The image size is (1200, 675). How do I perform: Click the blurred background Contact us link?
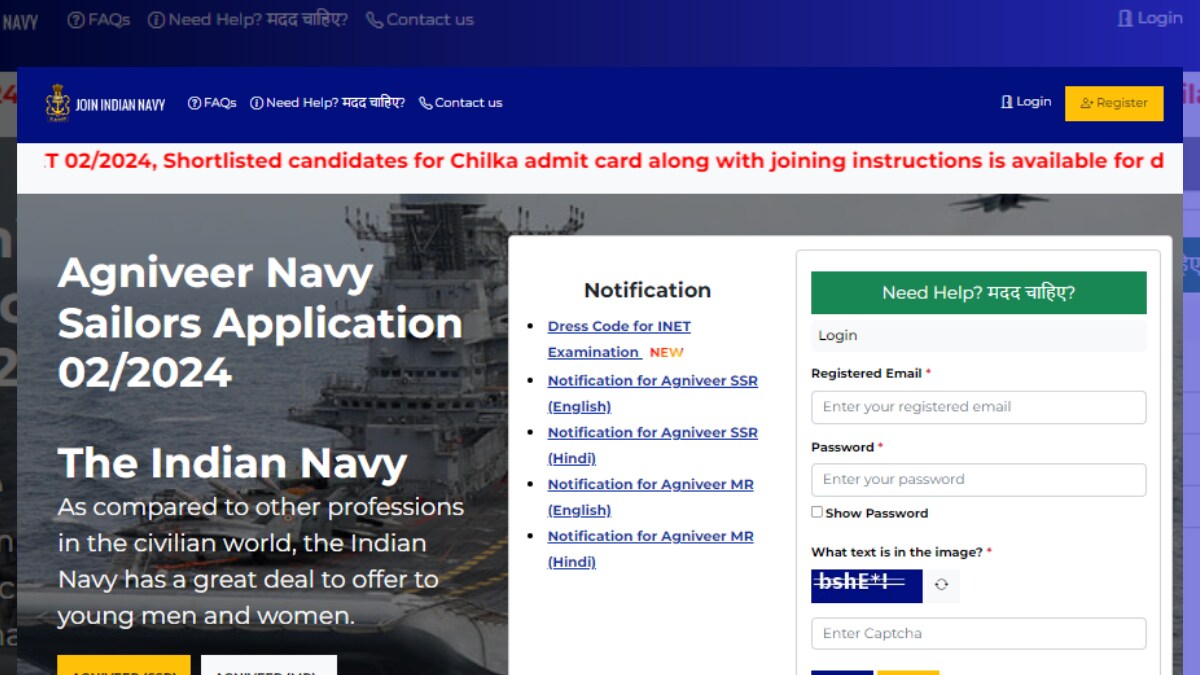pyautogui.click(x=420, y=19)
